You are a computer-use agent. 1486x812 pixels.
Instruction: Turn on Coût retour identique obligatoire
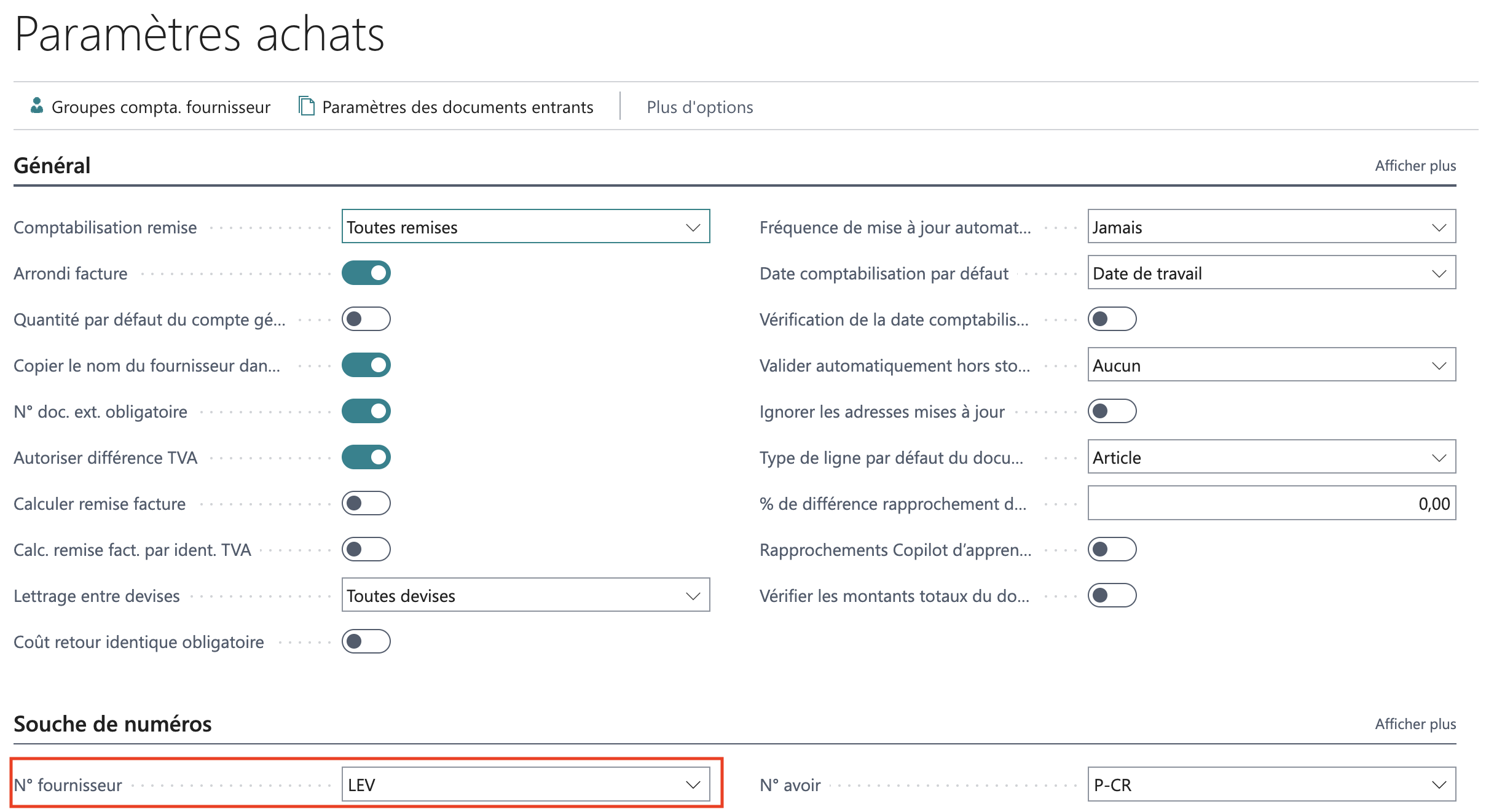[366, 641]
